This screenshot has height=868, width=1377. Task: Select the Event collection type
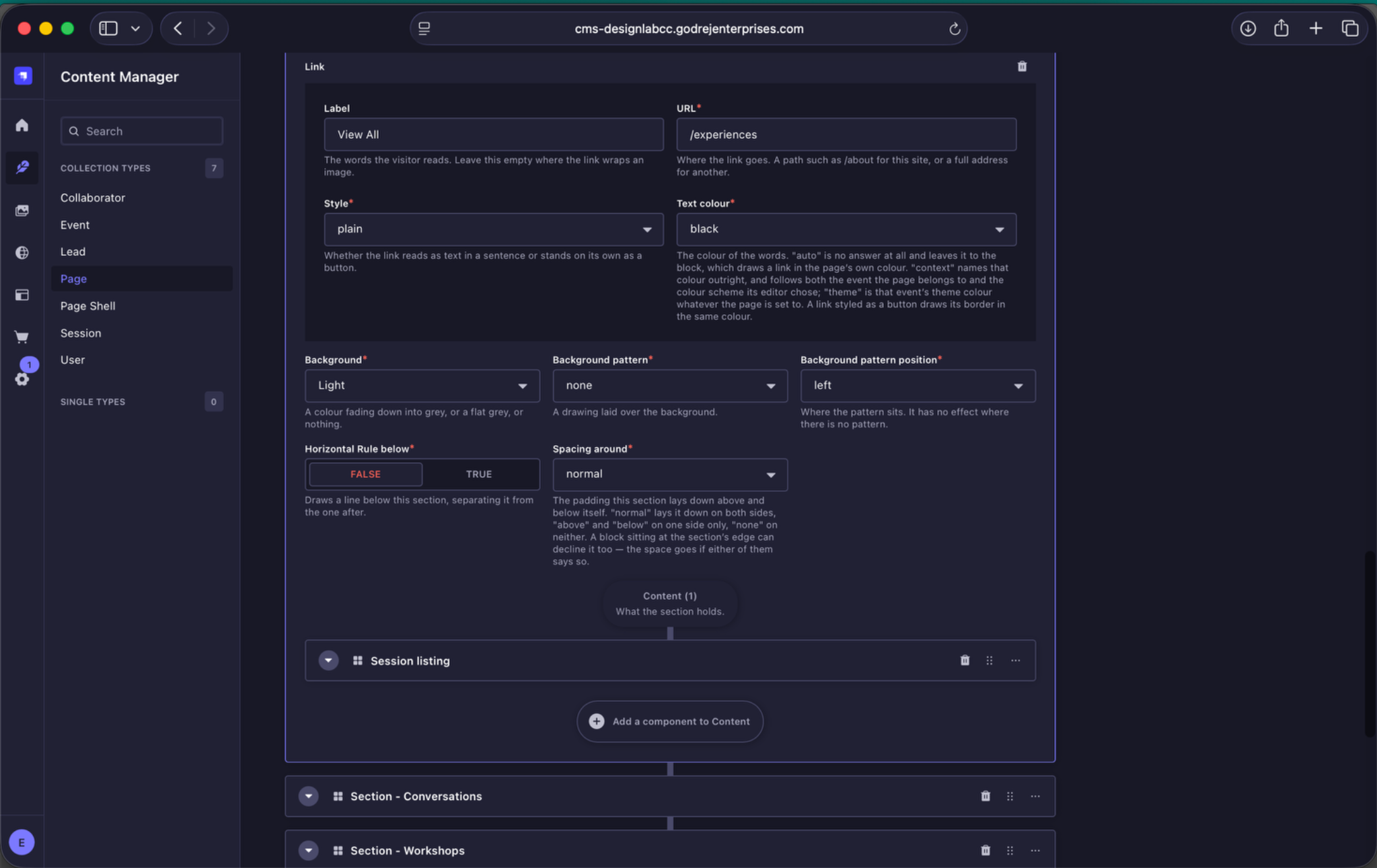pyautogui.click(x=75, y=225)
